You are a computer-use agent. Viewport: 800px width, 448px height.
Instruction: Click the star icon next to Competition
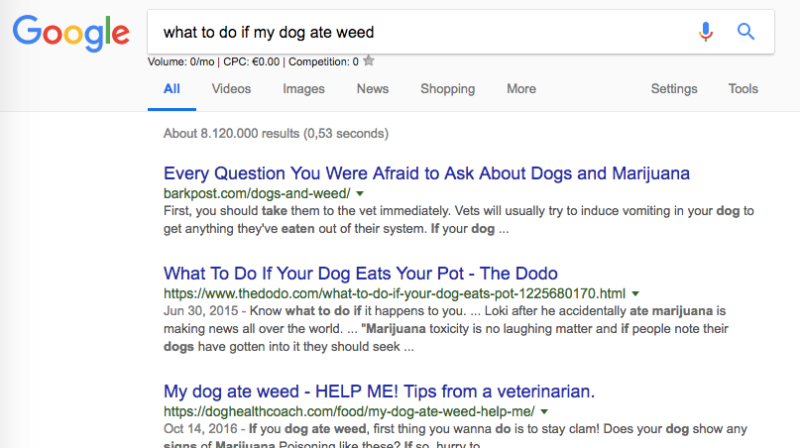pyautogui.click(x=369, y=61)
